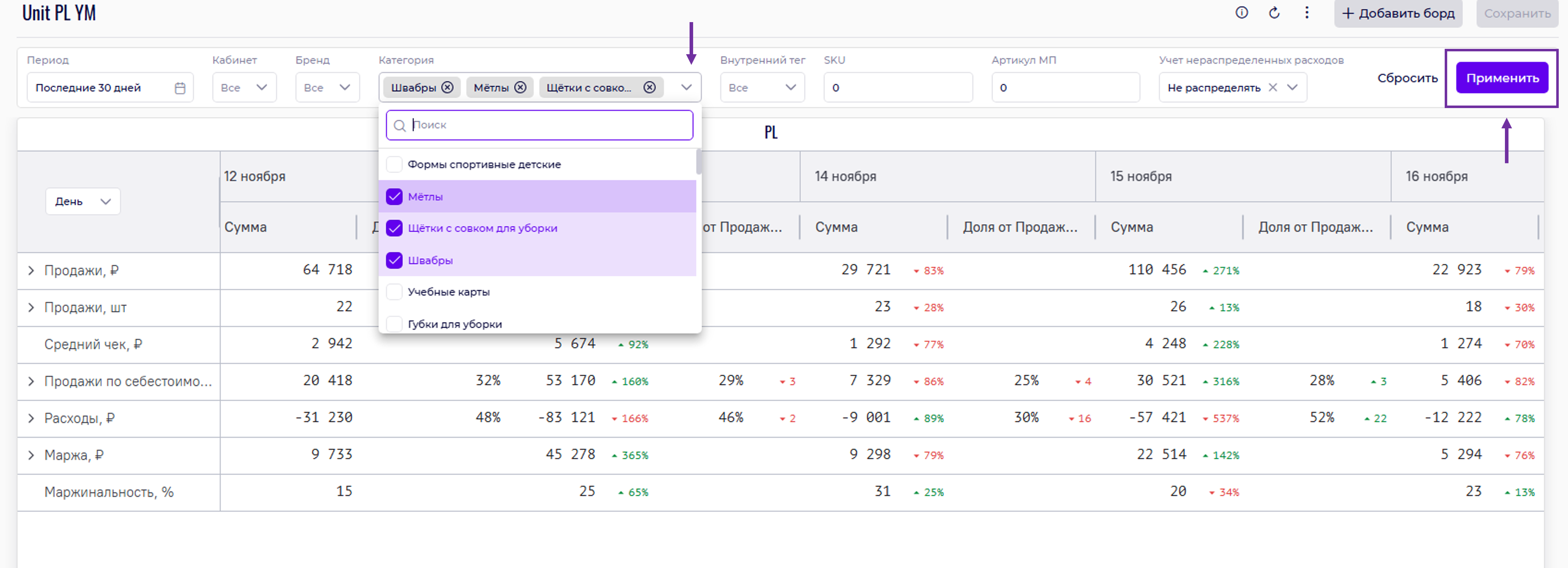1568x568 pixels.
Task: Check the Учебные карты option
Action: coord(394,292)
